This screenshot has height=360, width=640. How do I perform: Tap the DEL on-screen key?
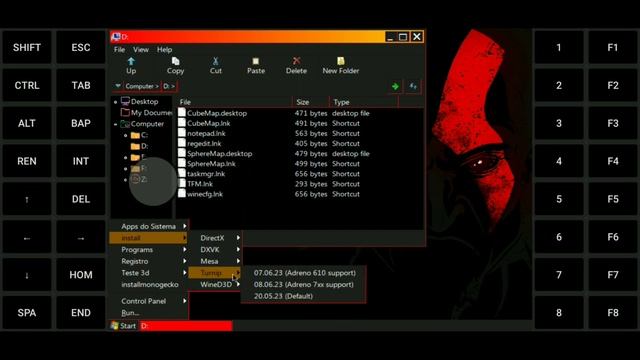(x=81, y=199)
